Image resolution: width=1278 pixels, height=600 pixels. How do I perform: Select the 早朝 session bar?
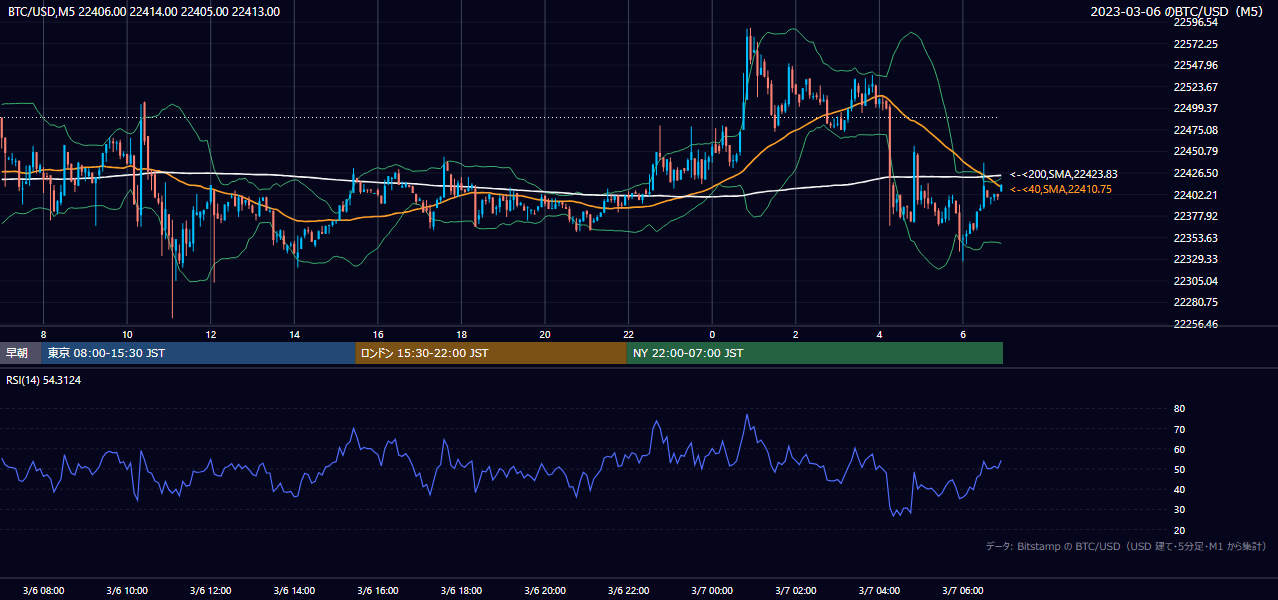point(21,353)
